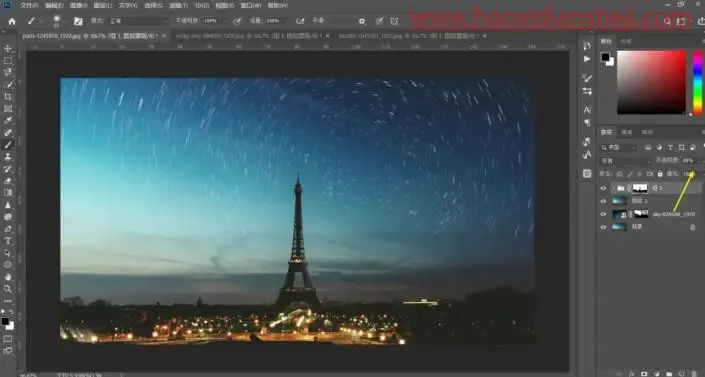Toggle pressure for opacity button

tap(237, 21)
